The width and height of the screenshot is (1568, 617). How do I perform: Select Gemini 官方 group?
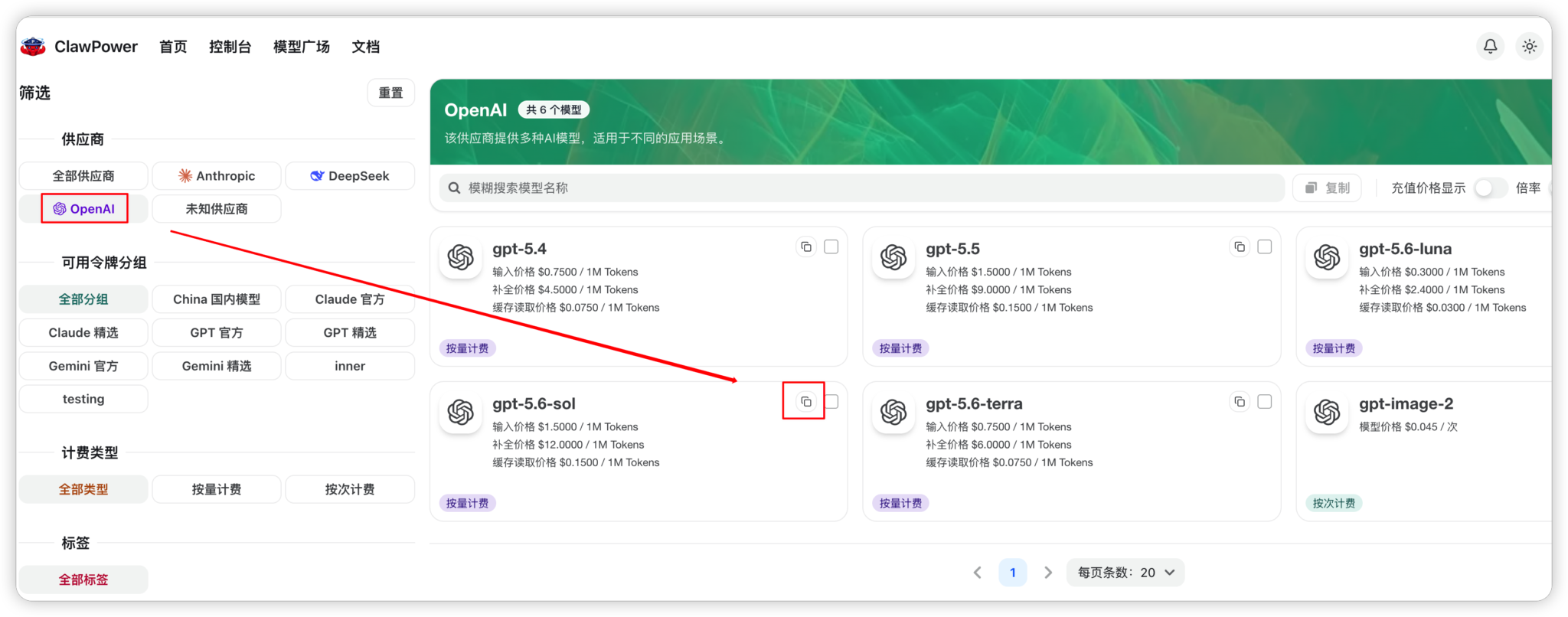pos(83,366)
